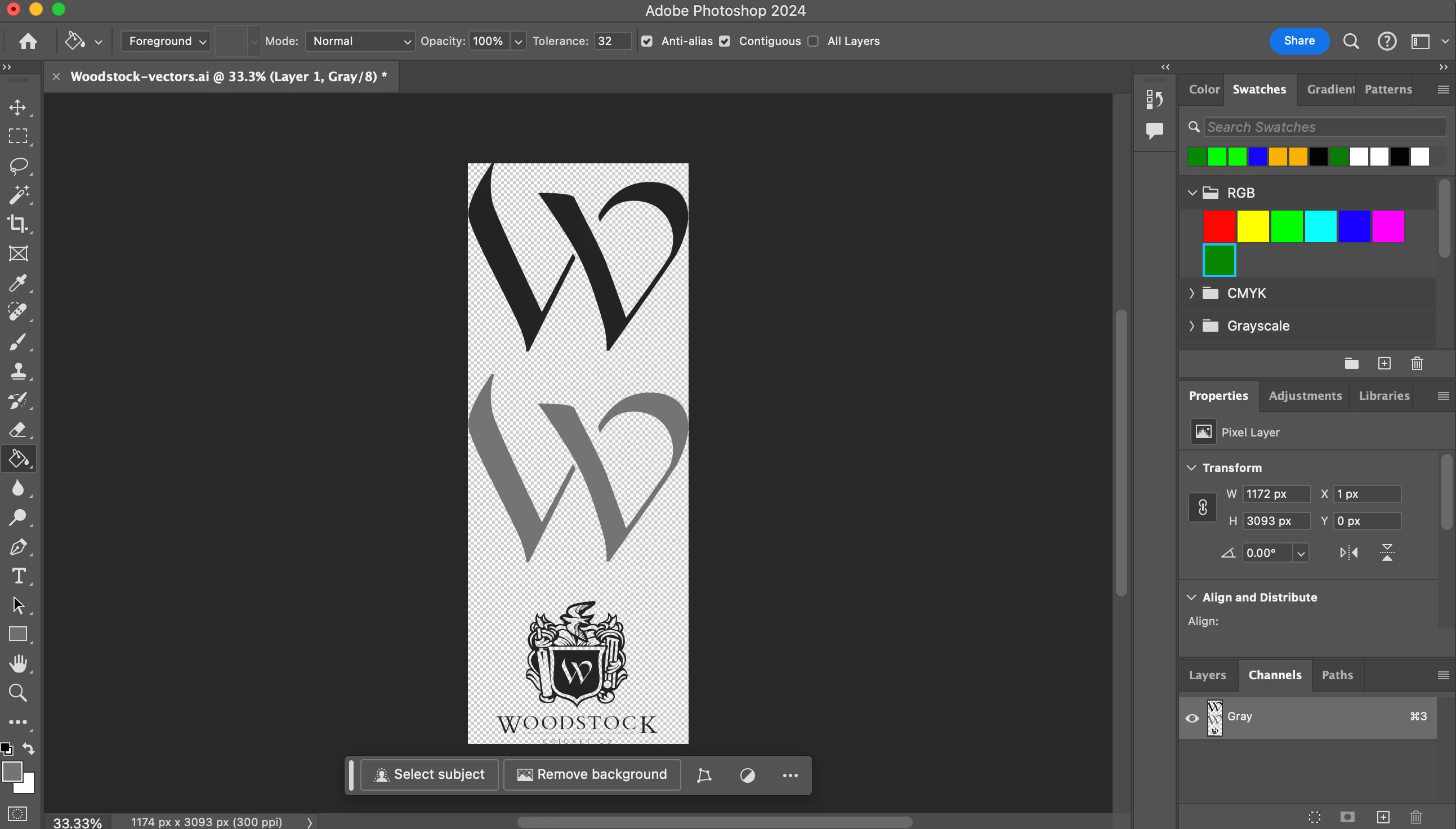Select the Move tool
Viewport: 1456px width, 829px height.
pos(17,108)
